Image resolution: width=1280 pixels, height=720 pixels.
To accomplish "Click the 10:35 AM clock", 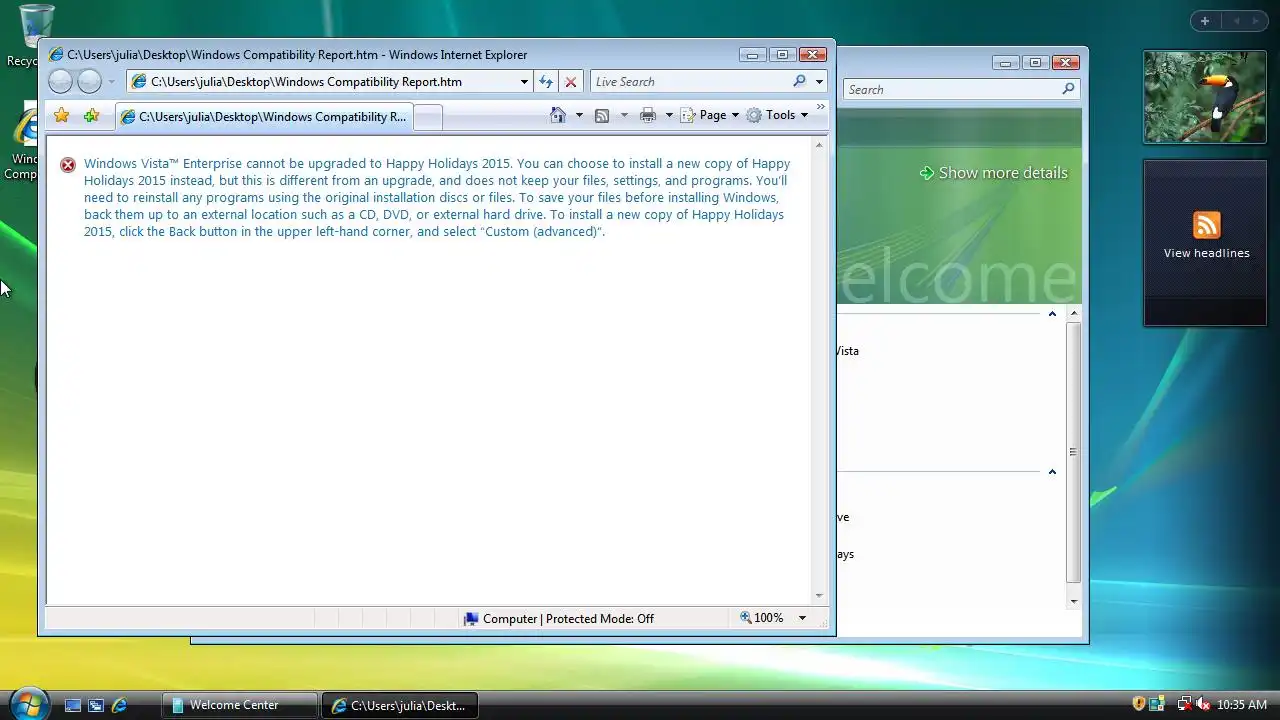I will 1242,705.
